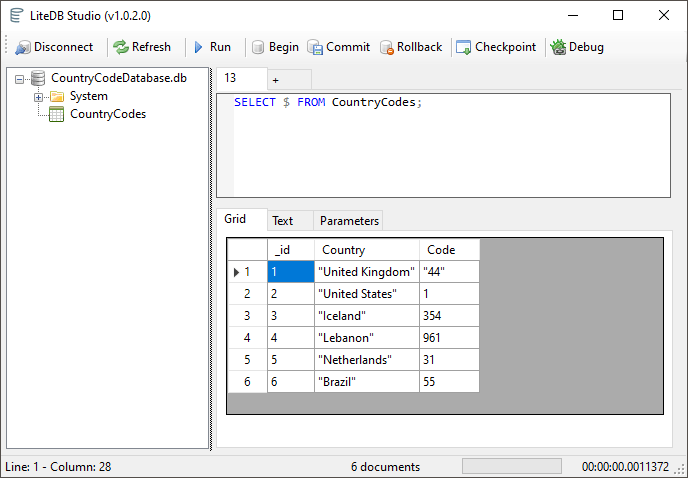
Task: Open the Debug tool icon
Action: click(x=558, y=47)
